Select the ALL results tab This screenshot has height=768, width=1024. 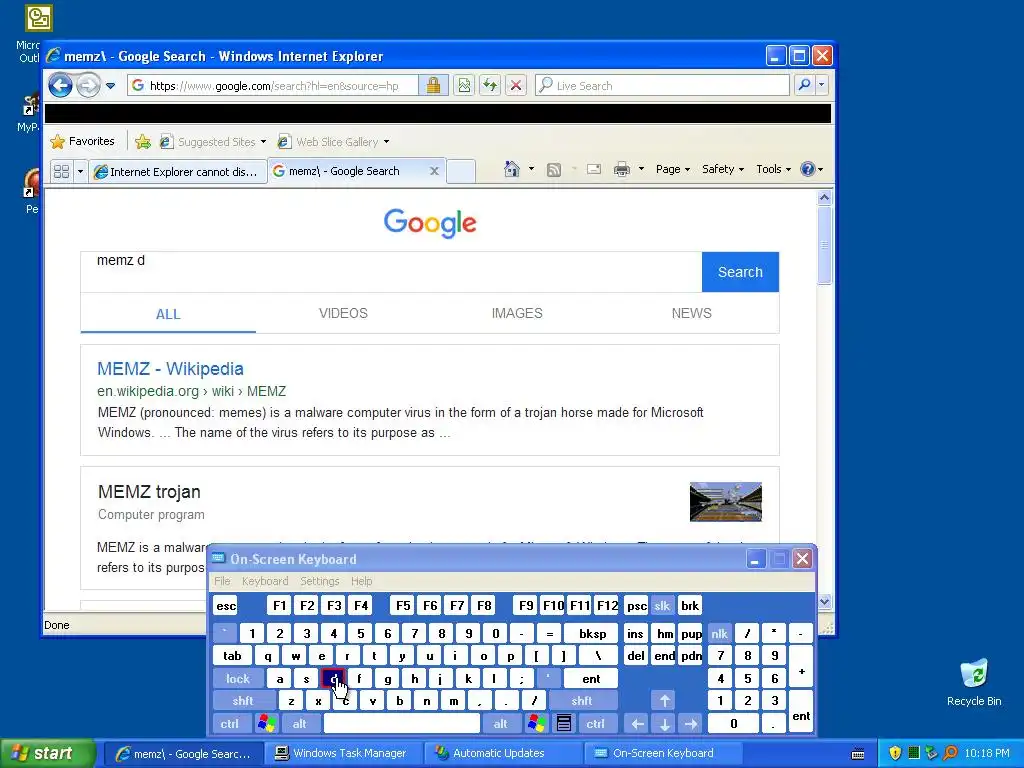coord(168,314)
